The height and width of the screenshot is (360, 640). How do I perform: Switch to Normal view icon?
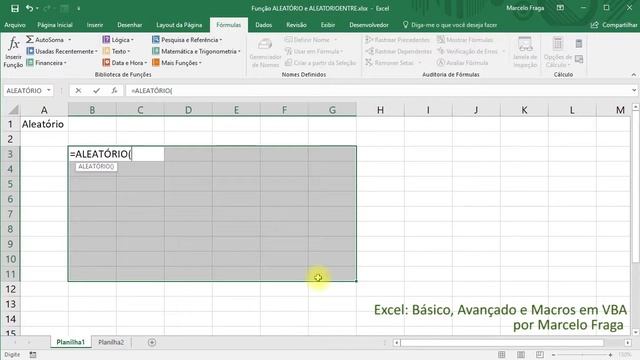[501, 355]
